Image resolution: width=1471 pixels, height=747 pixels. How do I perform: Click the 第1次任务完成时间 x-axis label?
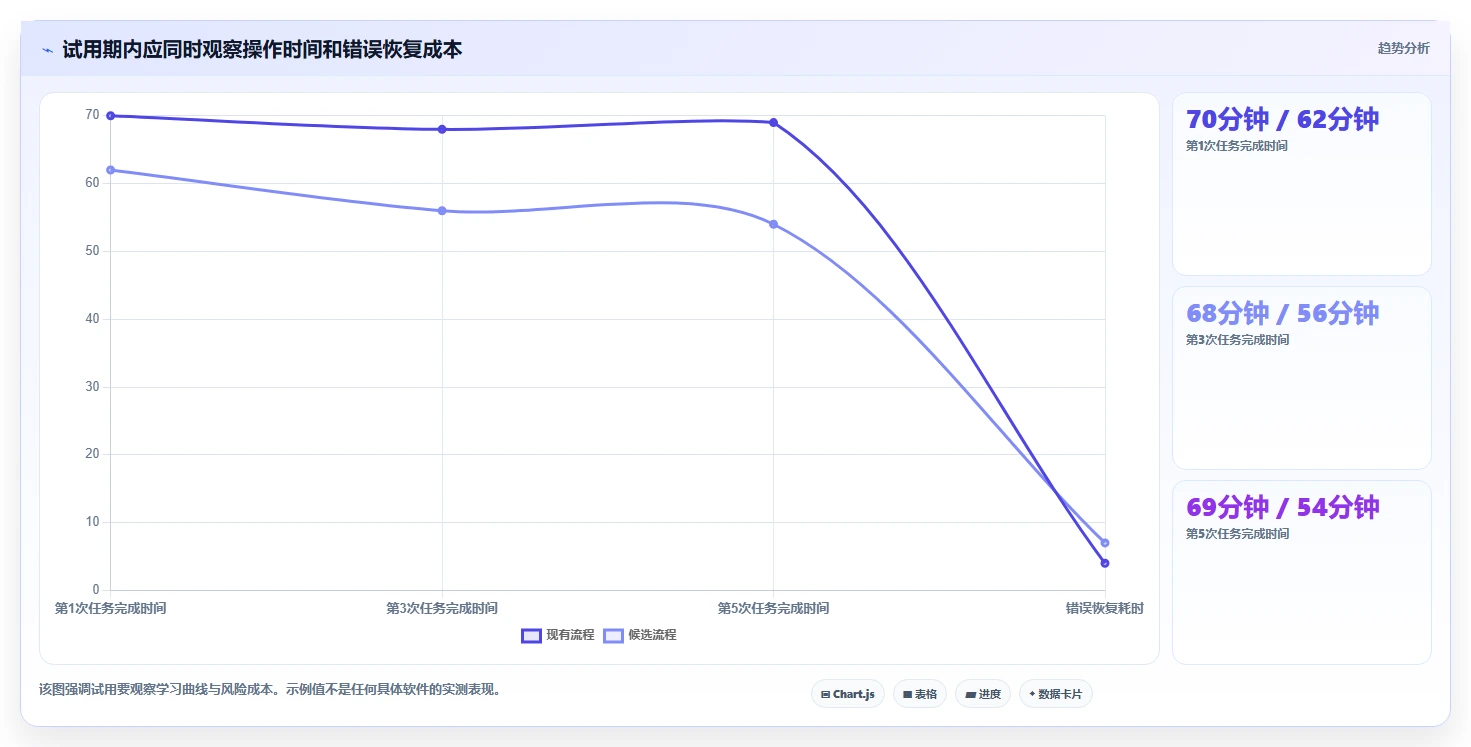[110, 608]
